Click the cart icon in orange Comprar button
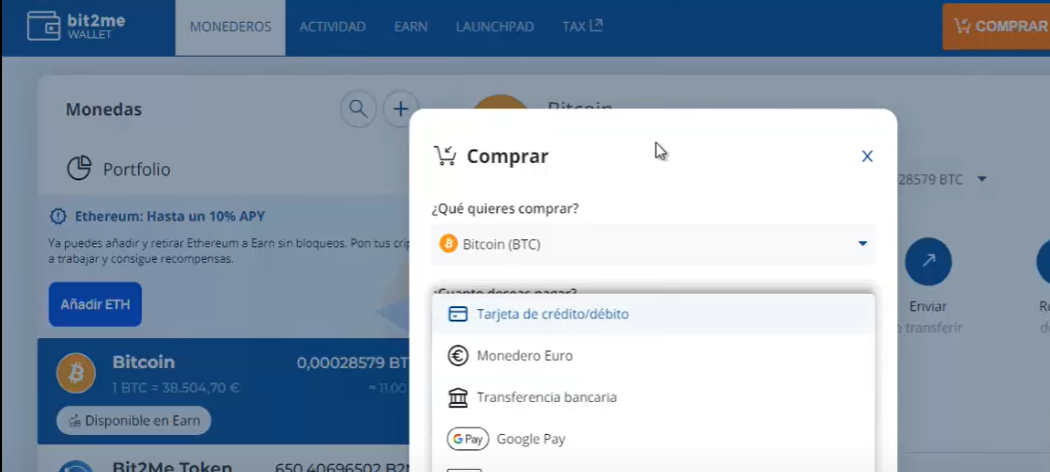 click(962, 26)
